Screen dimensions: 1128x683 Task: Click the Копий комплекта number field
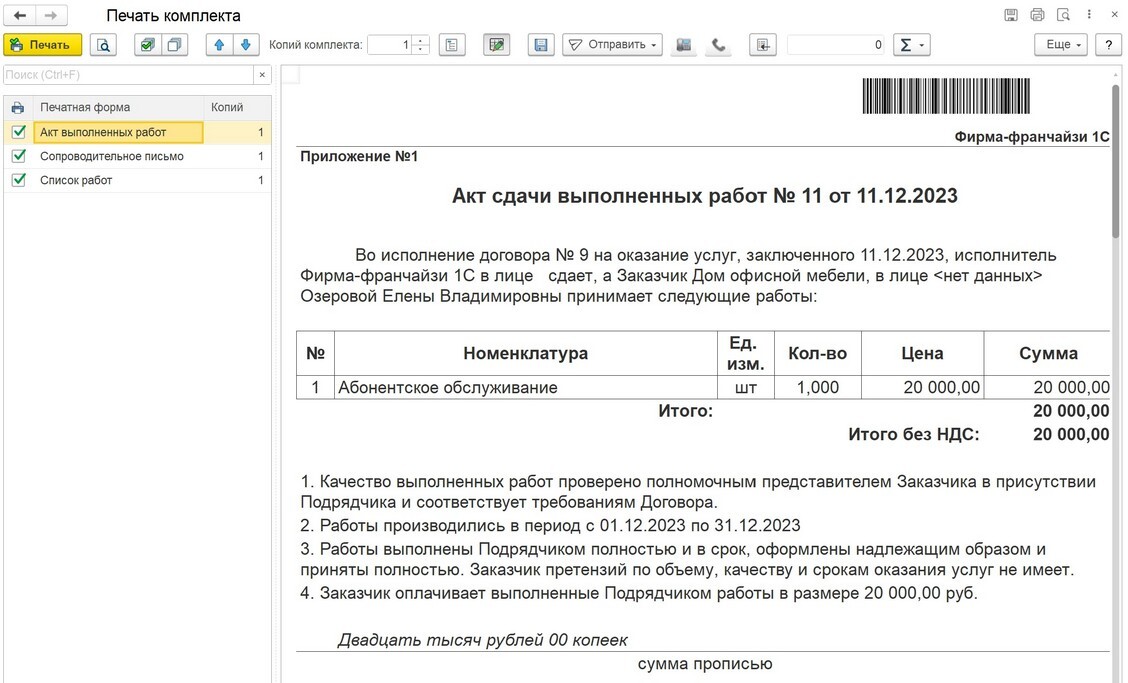click(389, 45)
